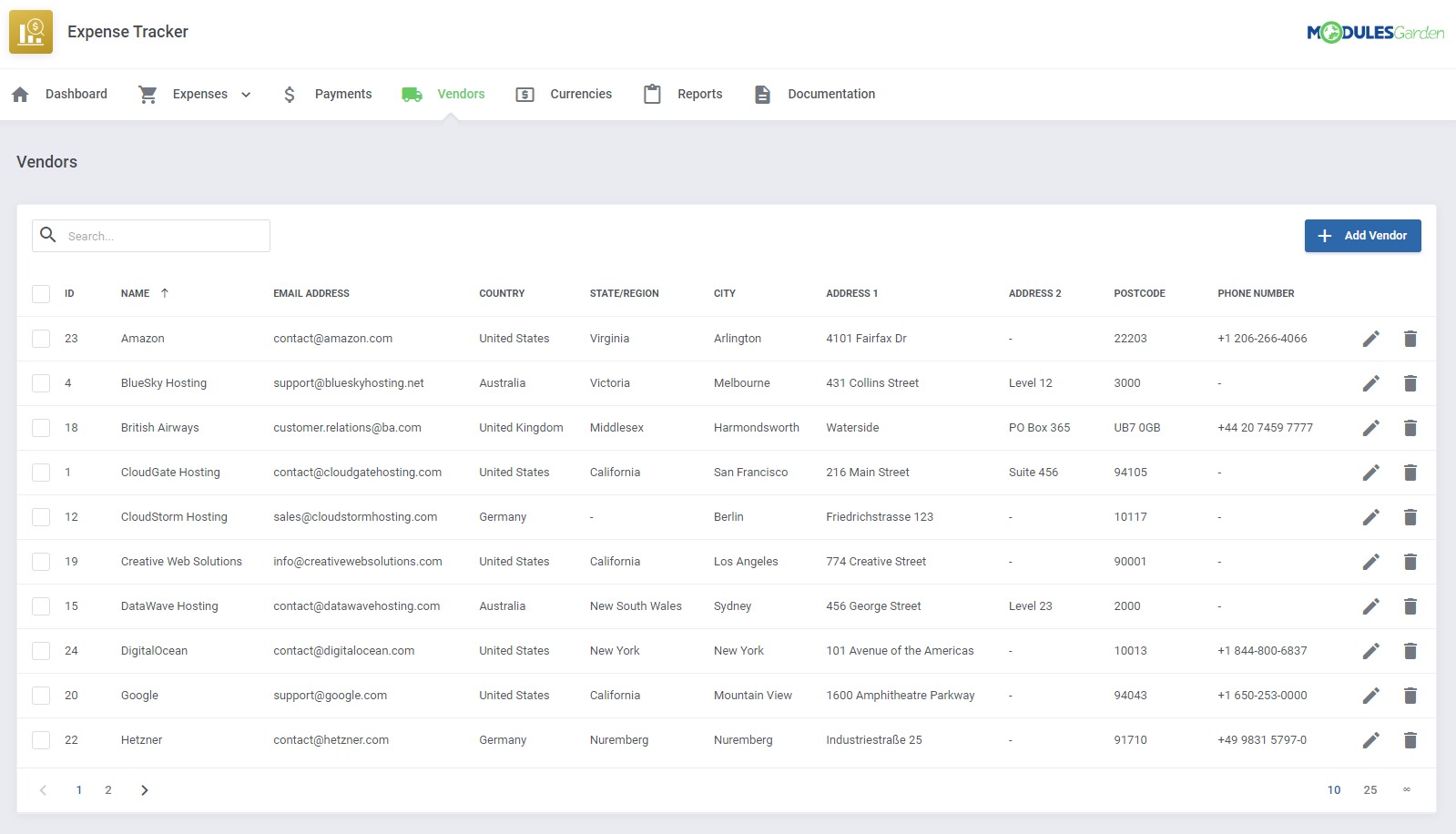
Task: Go to next page with right chevron
Action: tap(144, 790)
